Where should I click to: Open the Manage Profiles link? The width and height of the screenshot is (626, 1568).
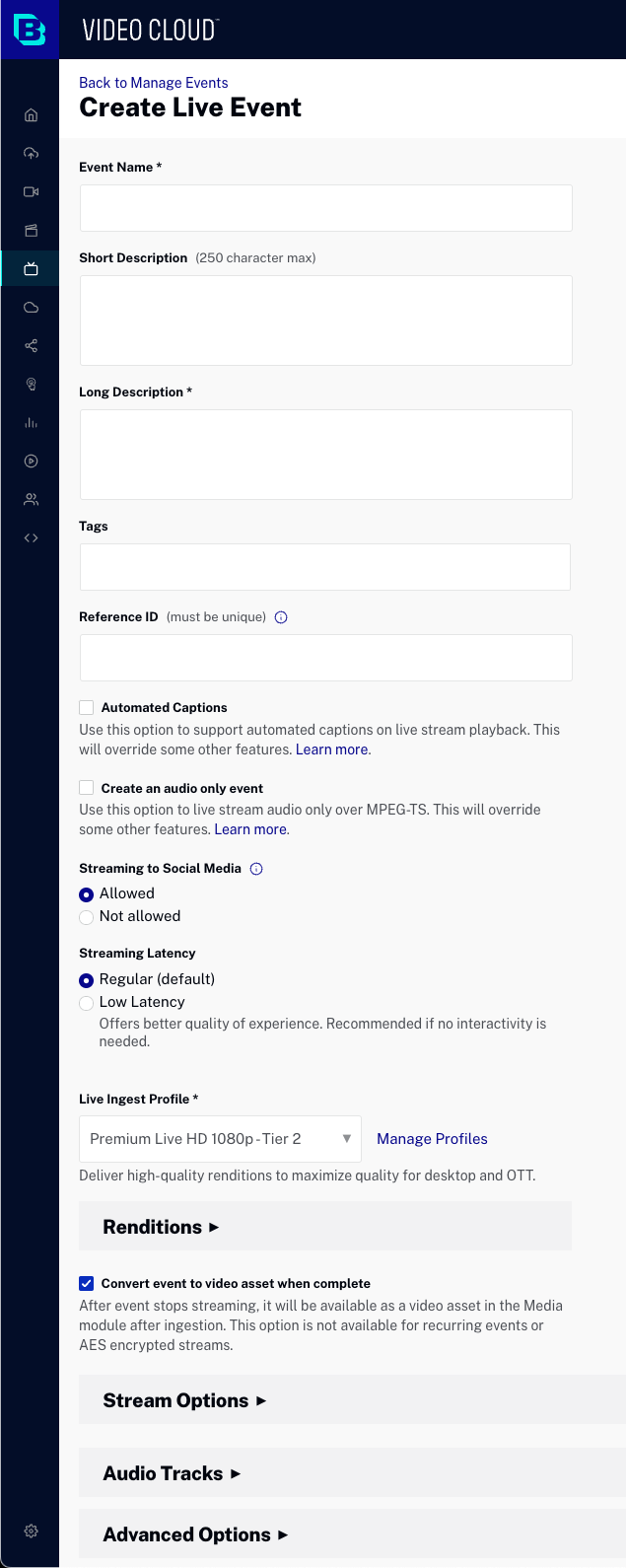[x=432, y=1138]
